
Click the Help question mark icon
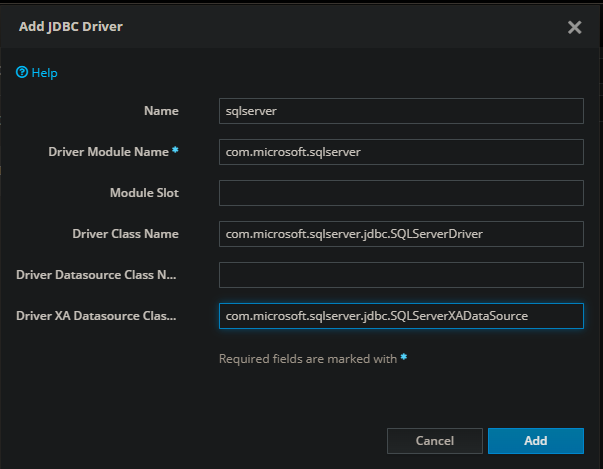tap(21, 73)
